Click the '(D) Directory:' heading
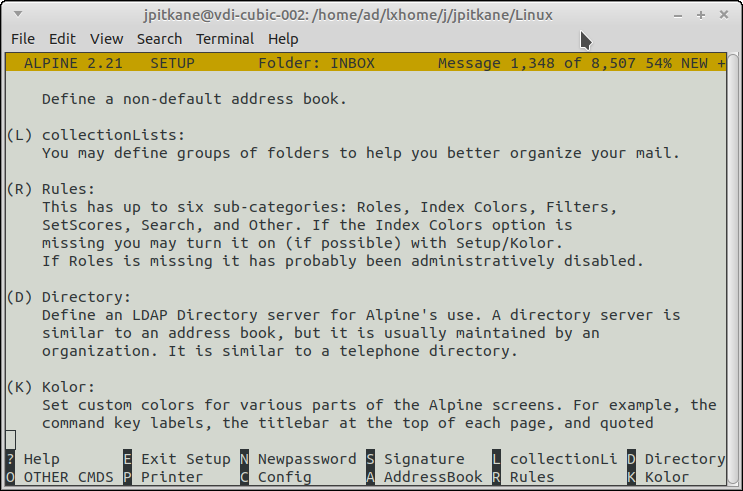 [69, 297]
